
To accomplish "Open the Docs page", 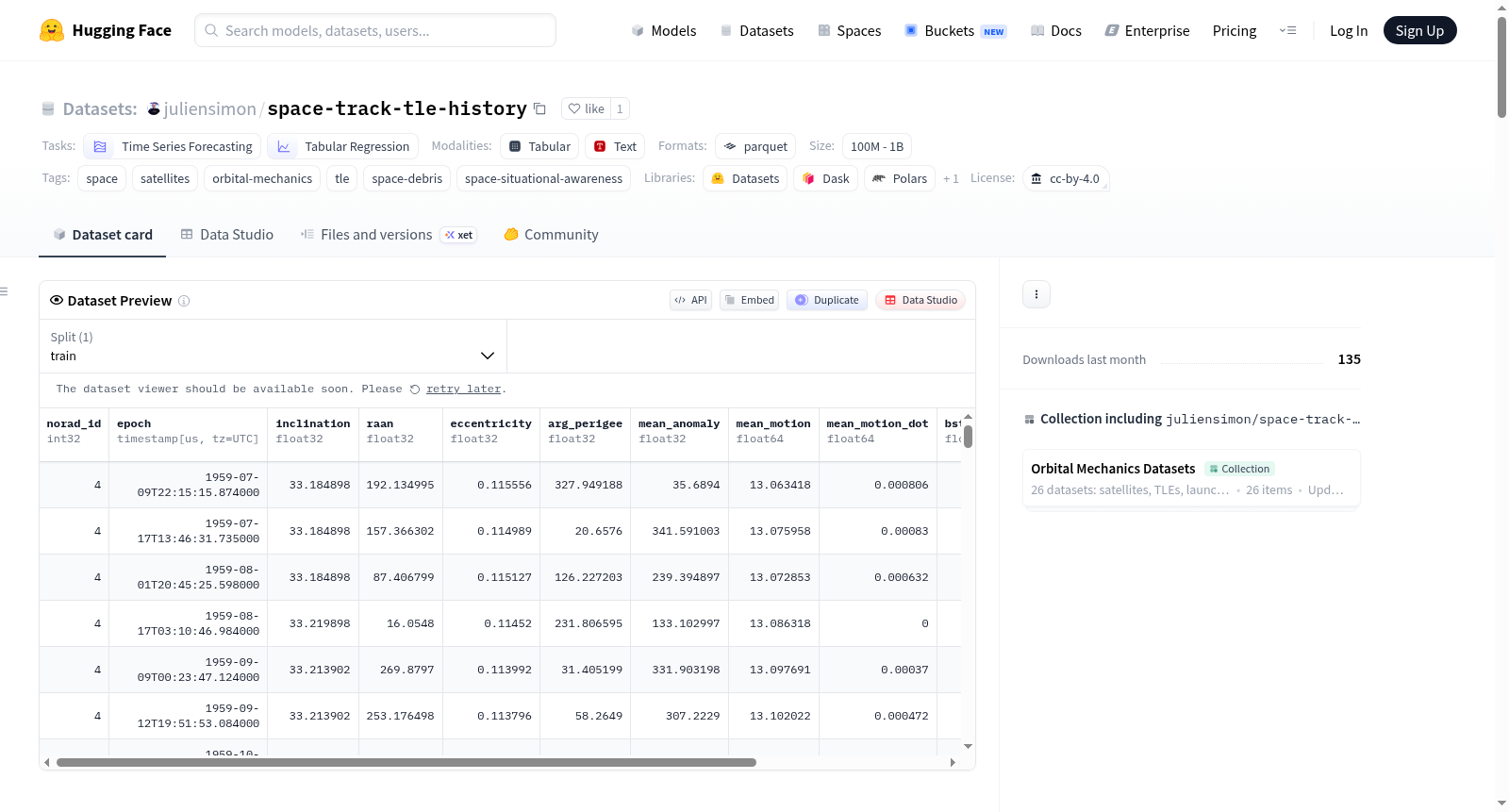I will click(1056, 30).
